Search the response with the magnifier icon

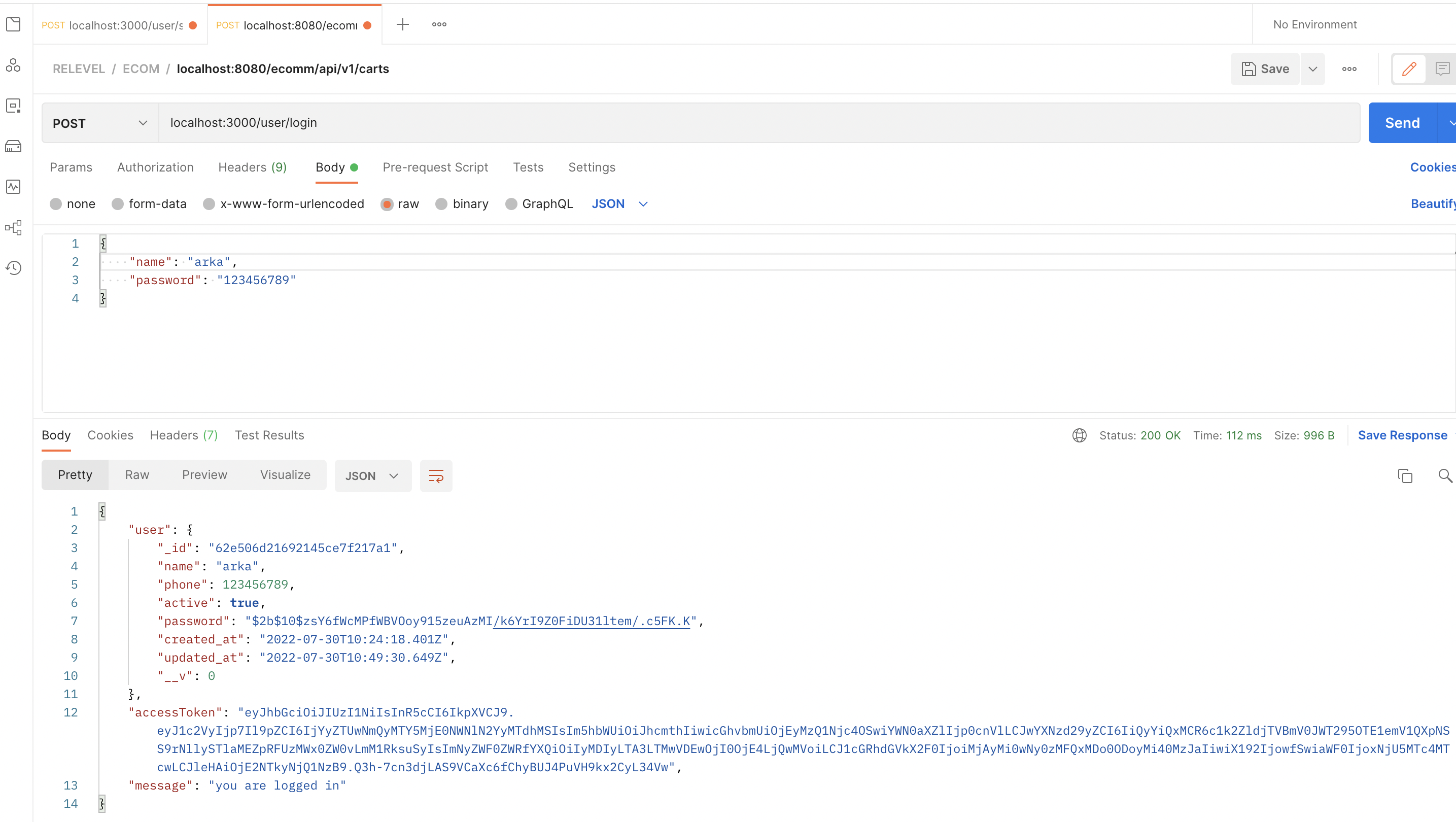tap(1445, 476)
